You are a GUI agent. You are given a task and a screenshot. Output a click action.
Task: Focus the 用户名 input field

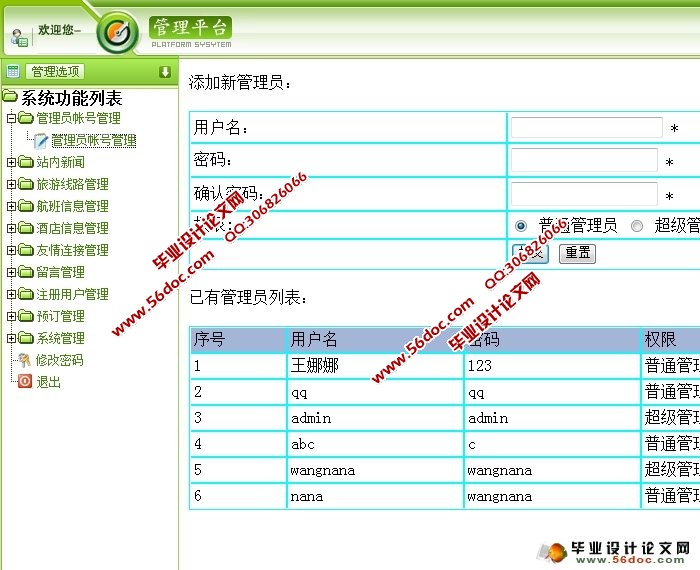click(x=586, y=127)
